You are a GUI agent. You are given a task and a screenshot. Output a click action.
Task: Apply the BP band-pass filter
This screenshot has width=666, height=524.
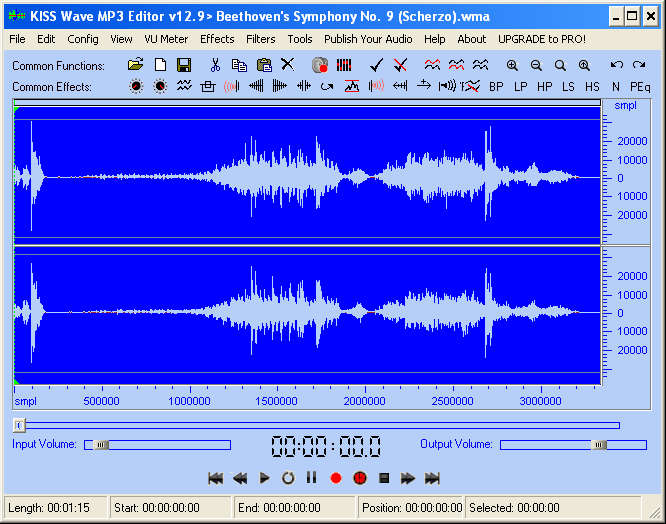pos(496,87)
